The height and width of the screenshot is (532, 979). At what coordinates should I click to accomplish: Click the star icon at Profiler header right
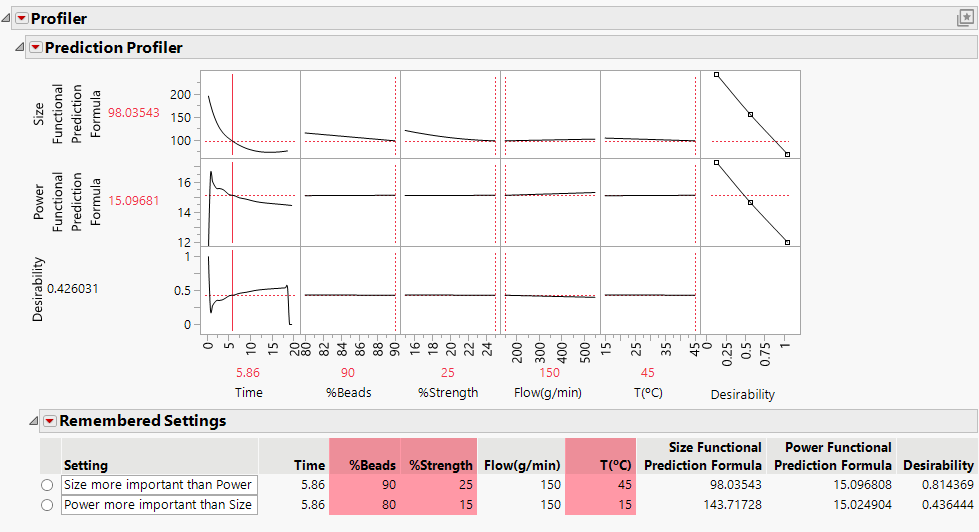click(965, 18)
